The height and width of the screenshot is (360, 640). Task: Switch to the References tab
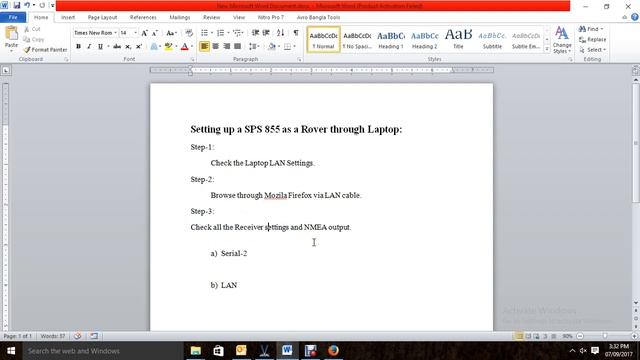pos(143,18)
